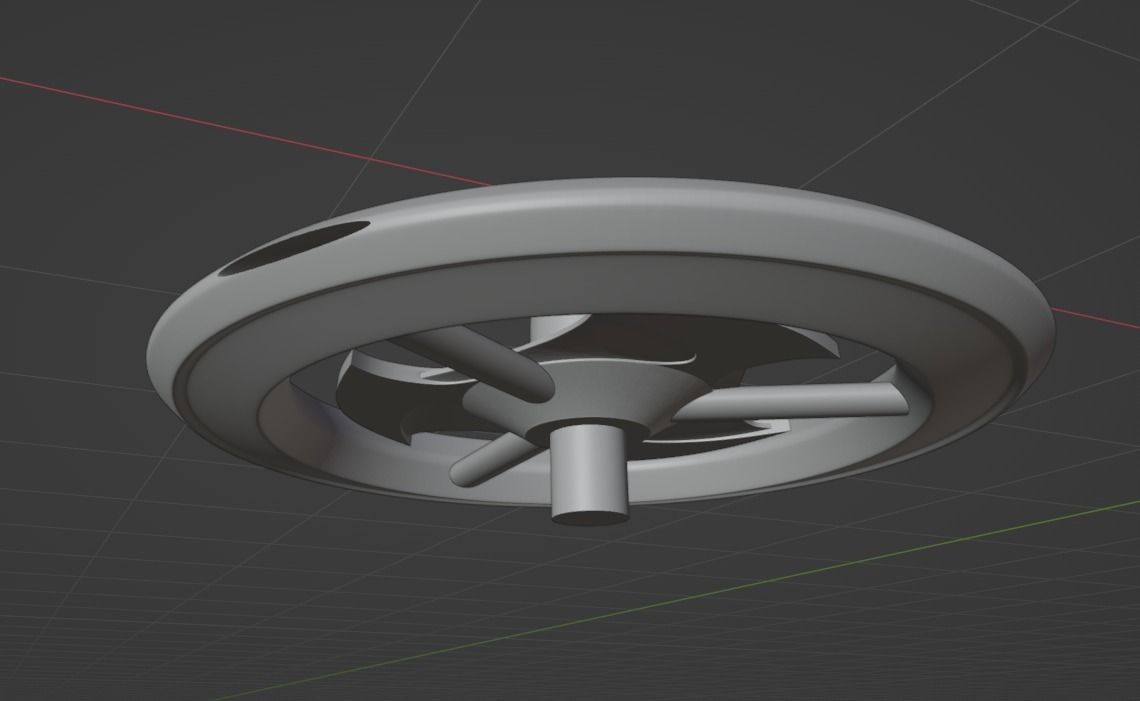1140x701 pixels.
Task: Click the oval hole on the outer ring
Action: click(294, 248)
